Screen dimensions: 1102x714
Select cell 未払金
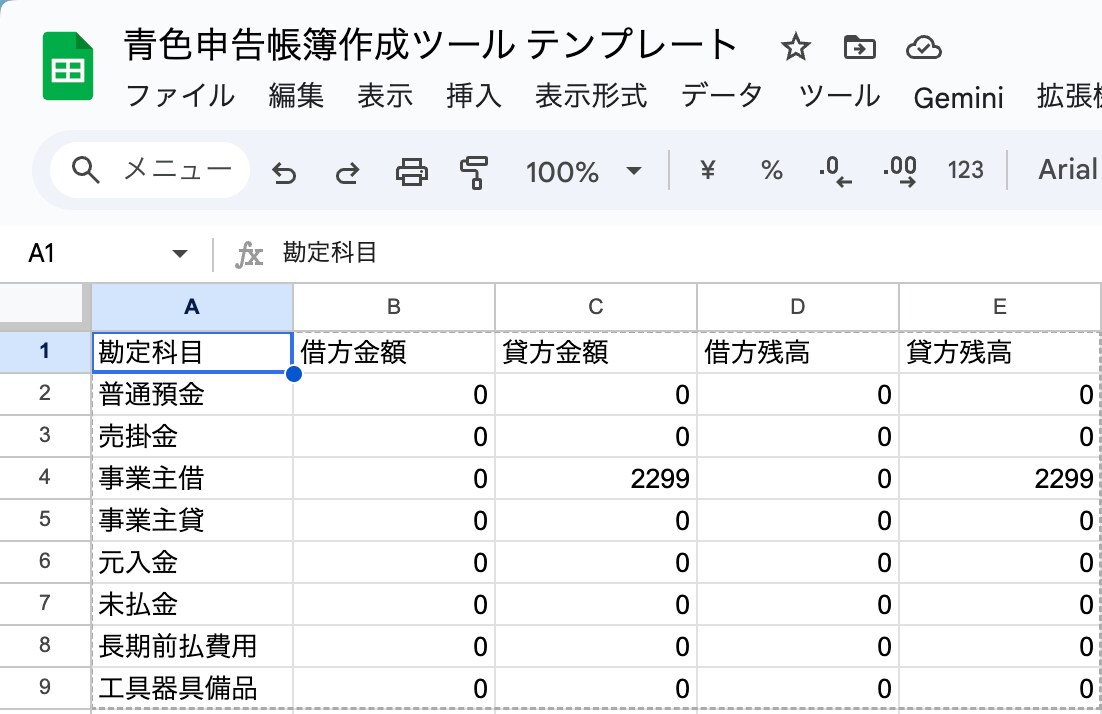pyautogui.click(x=192, y=604)
